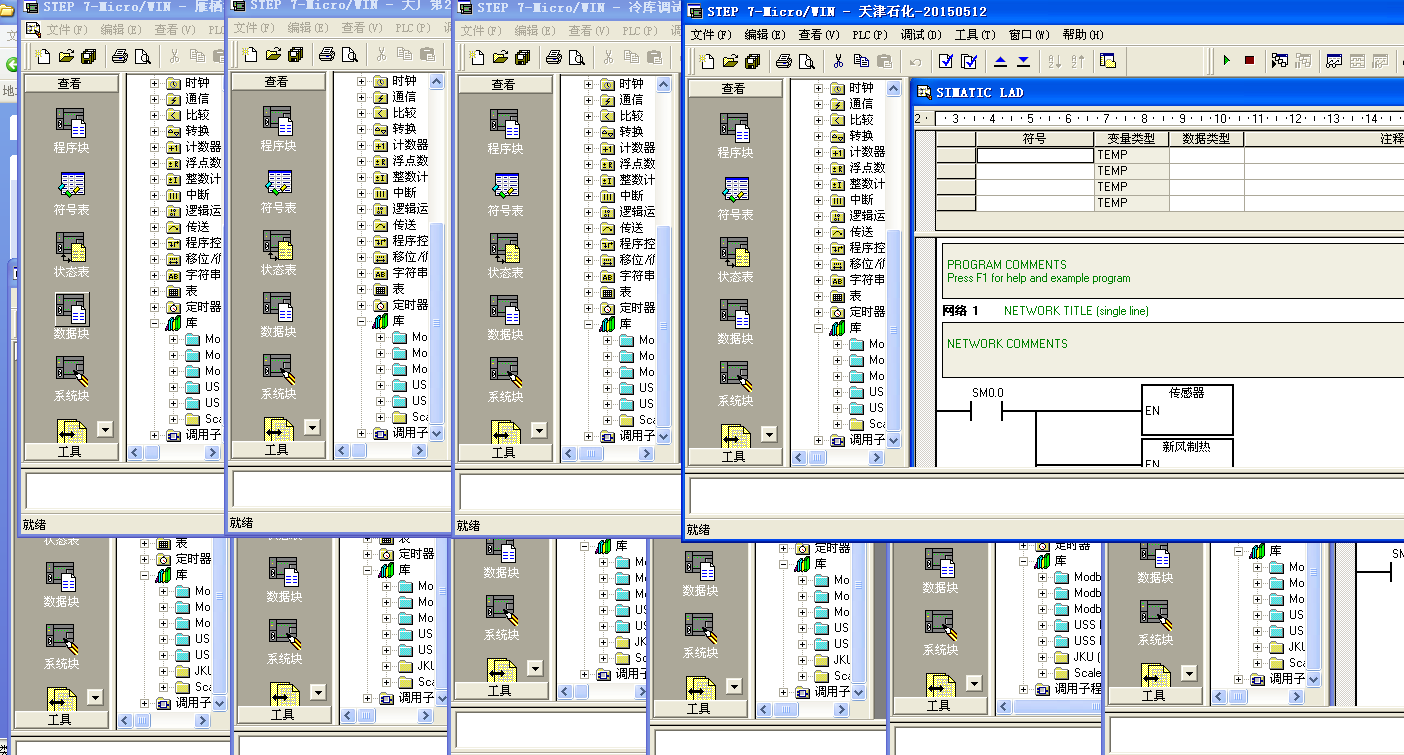
Task: Open 状态表 in 天津石化 navigation bar
Action: pos(735,260)
